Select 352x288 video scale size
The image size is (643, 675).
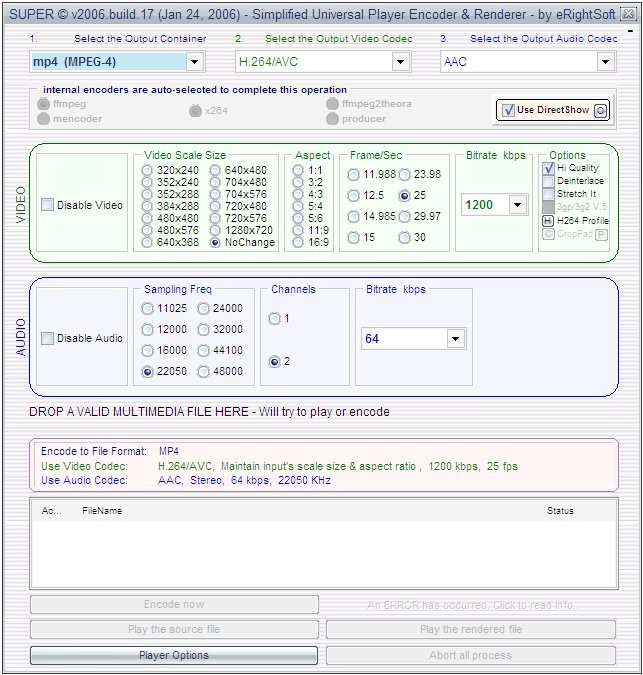[x=147, y=194]
